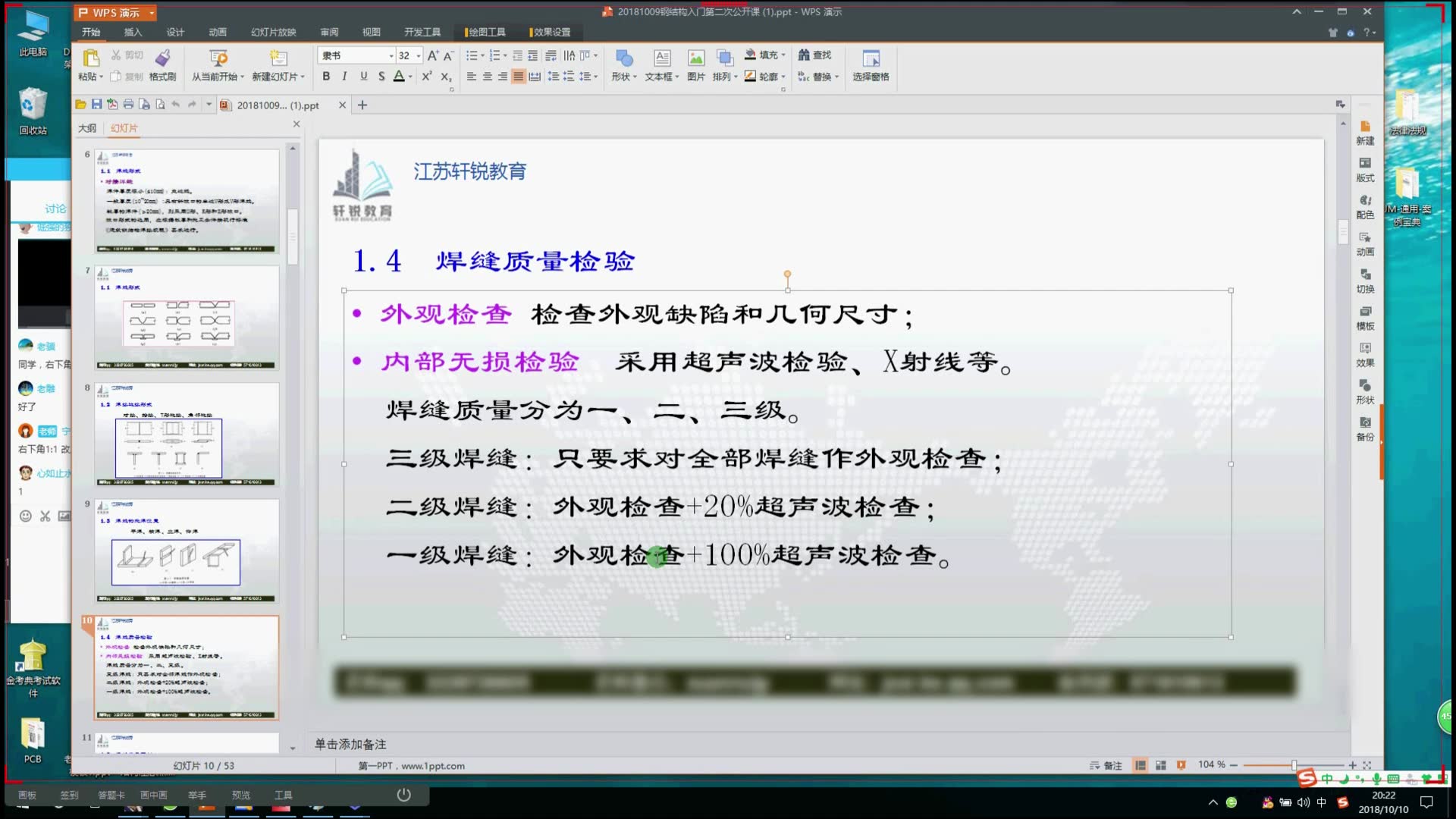
Task: Open the font size dropdown showing 32
Action: click(x=418, y=55)
